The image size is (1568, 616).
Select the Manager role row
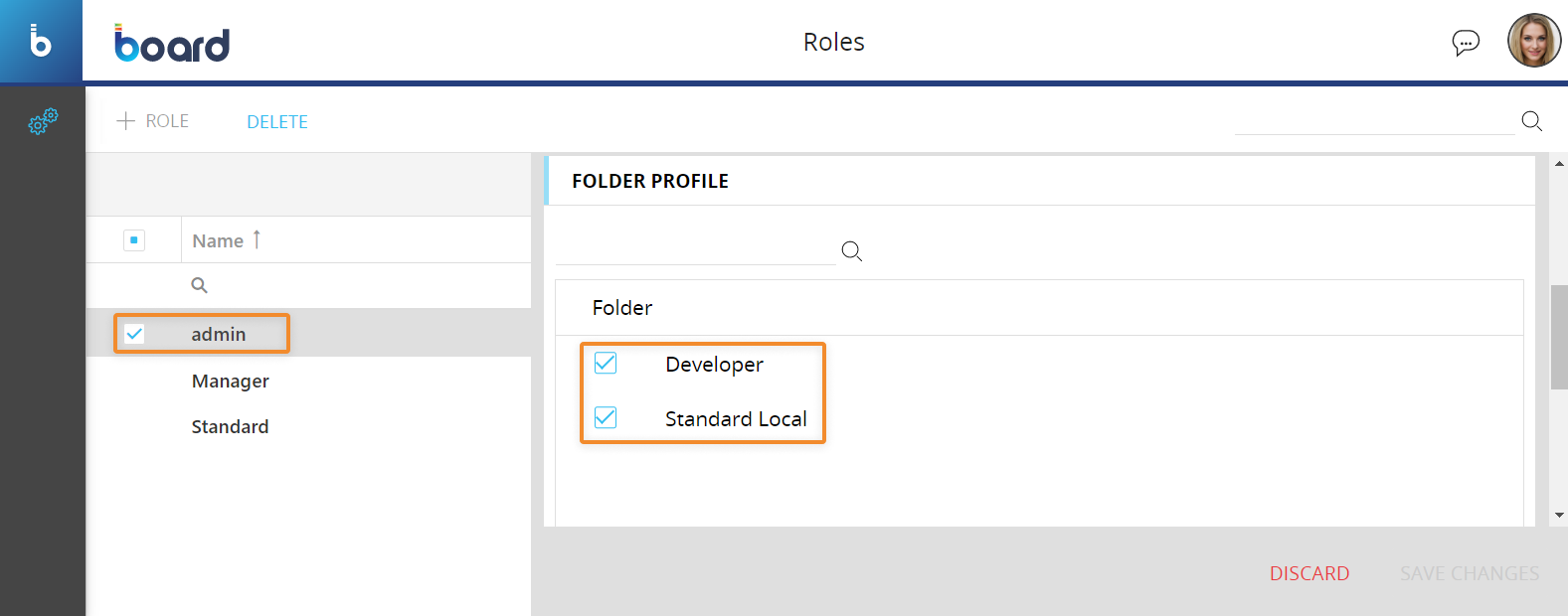point(231,382)
